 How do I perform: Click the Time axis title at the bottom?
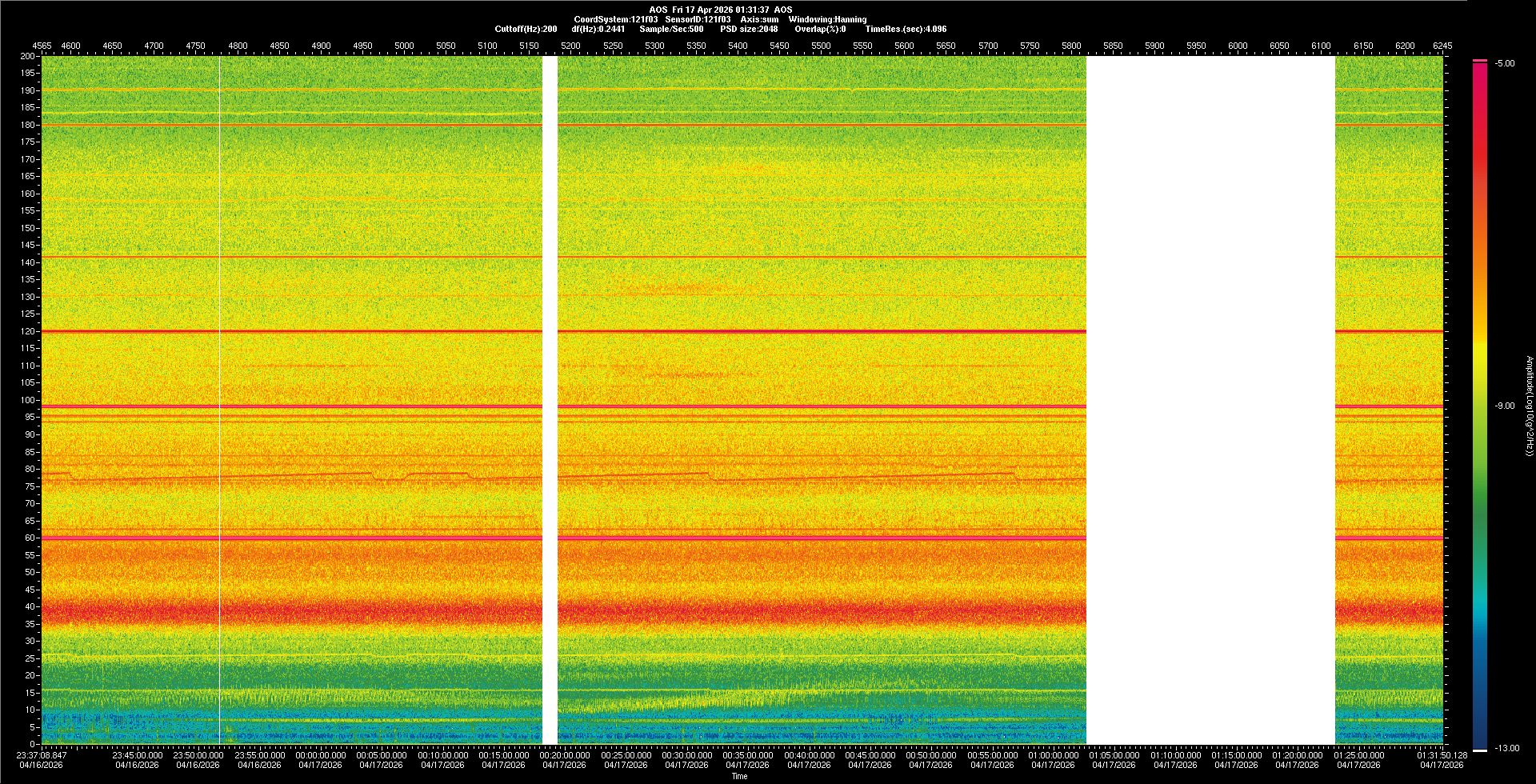tap(739, 777)
